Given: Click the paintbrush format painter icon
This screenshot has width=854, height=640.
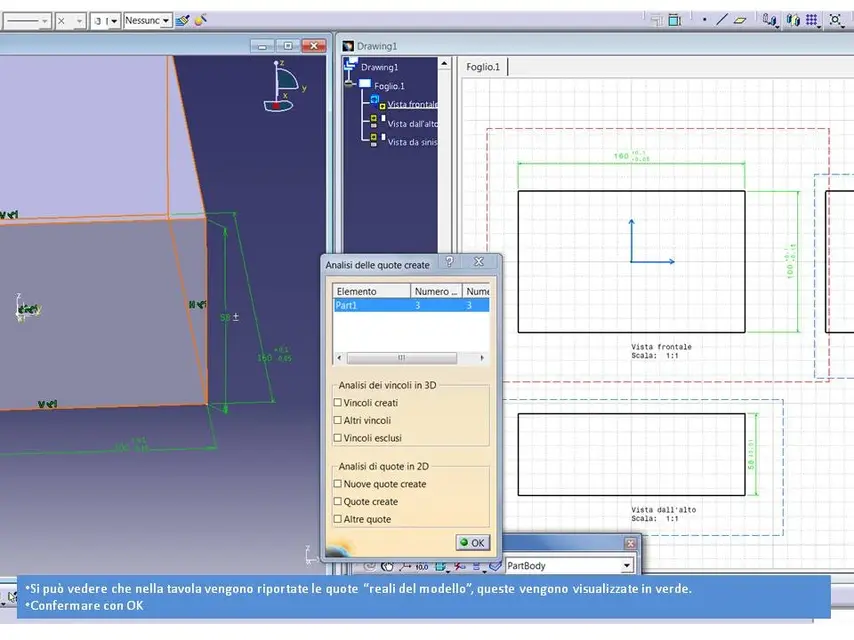Looking at the screenshot, I should (183, 21).
